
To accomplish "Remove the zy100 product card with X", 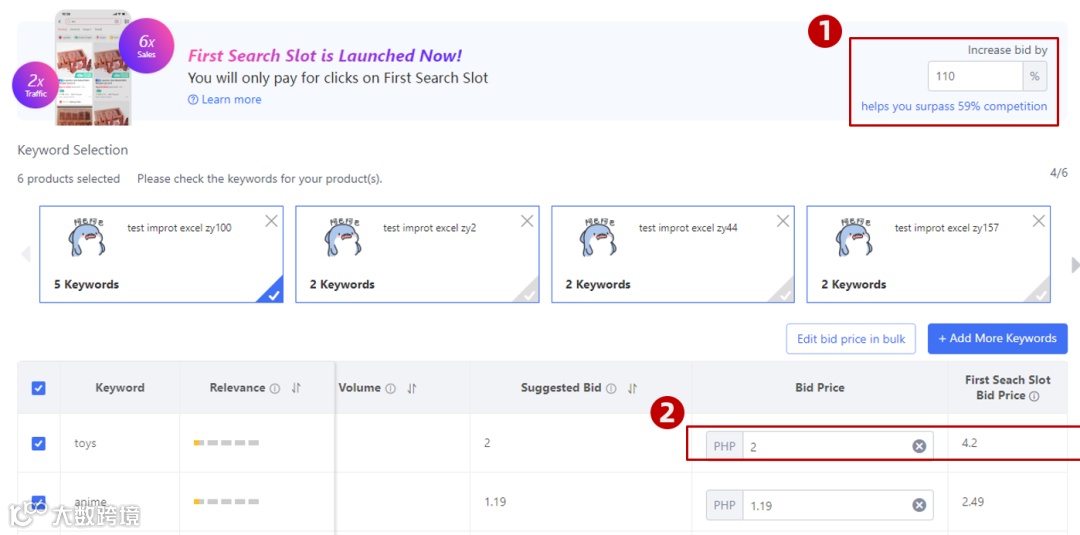I will [271, 221].
